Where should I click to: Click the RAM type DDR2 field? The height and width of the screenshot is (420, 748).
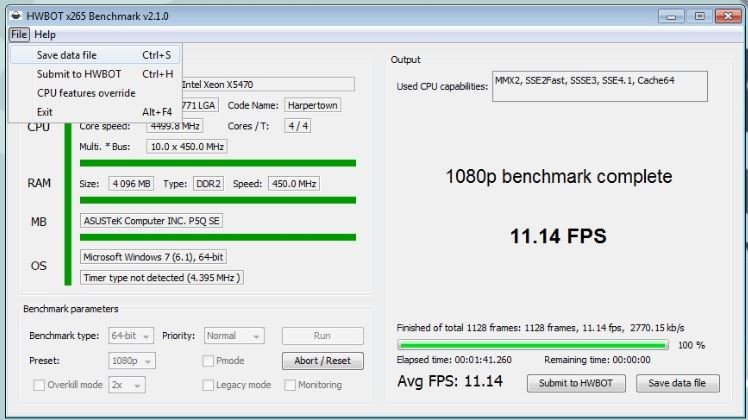208,184
